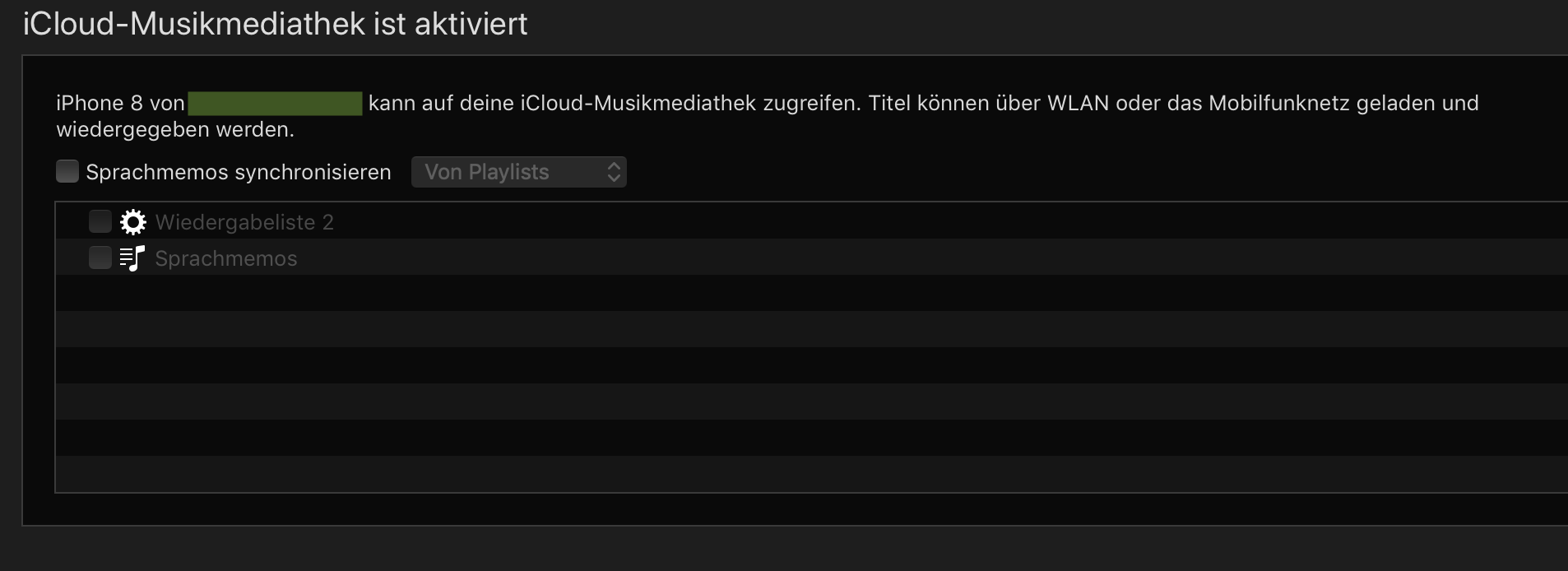Click the word WLAN in the description
Screen dimensions: 1568x571
click(1078, 104)
